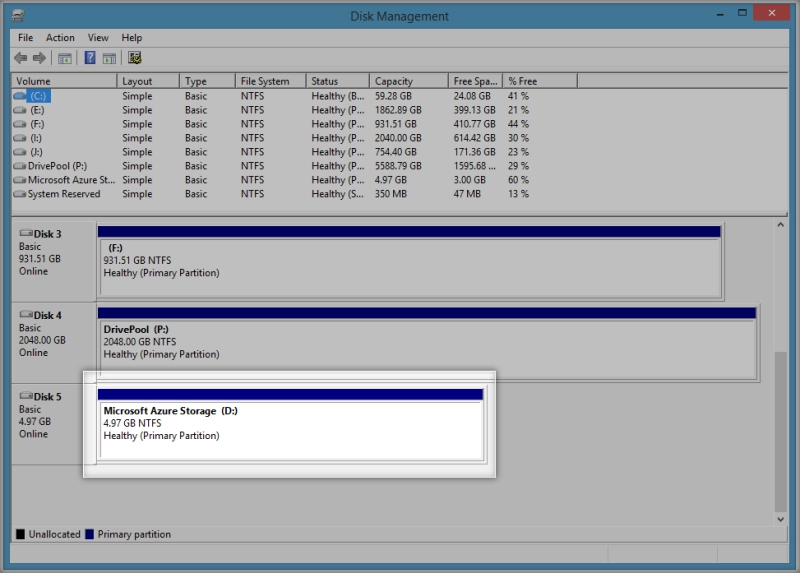Image resolution: width=800 pixels, height=573 pixels.
Task: Sort by the File System column header
Action: coord(271,81)
